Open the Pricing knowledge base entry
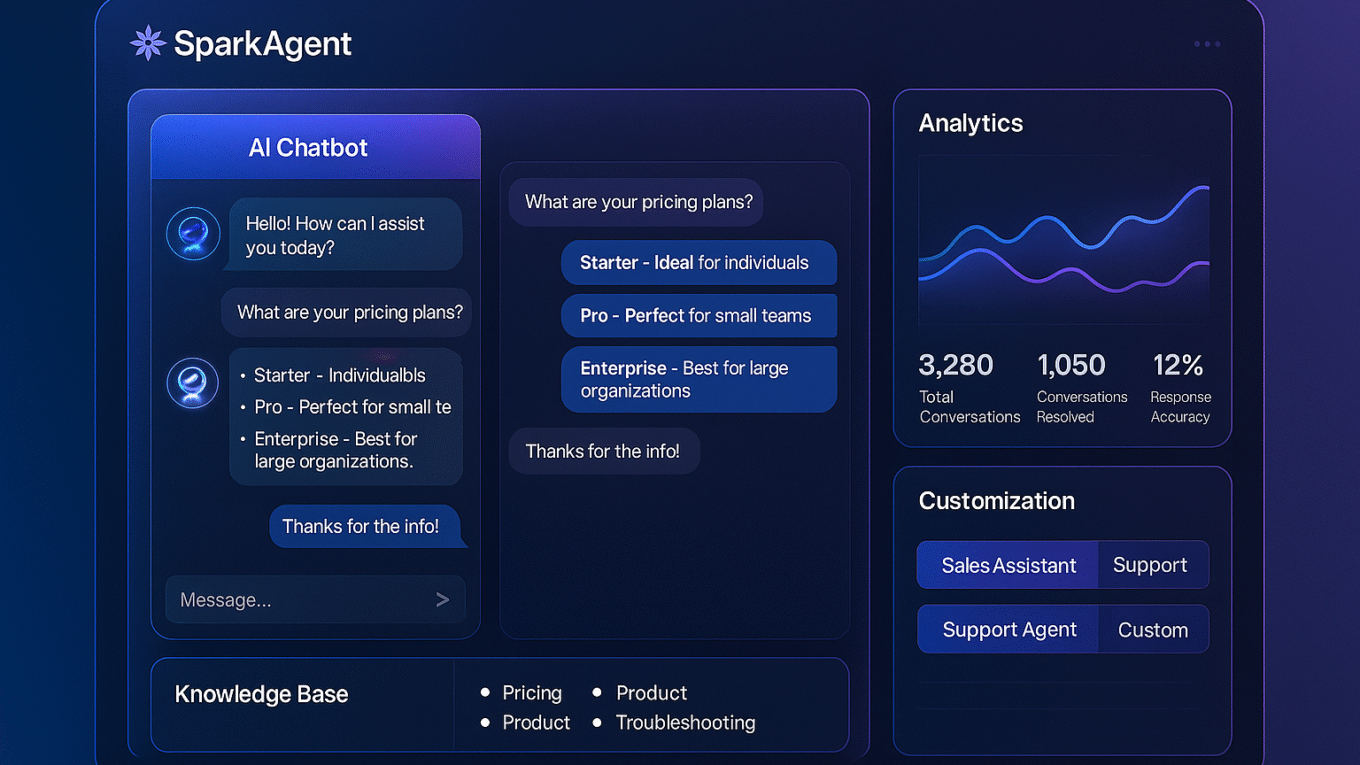Viewport: 1360px width, 765px height. click(532, 692)
